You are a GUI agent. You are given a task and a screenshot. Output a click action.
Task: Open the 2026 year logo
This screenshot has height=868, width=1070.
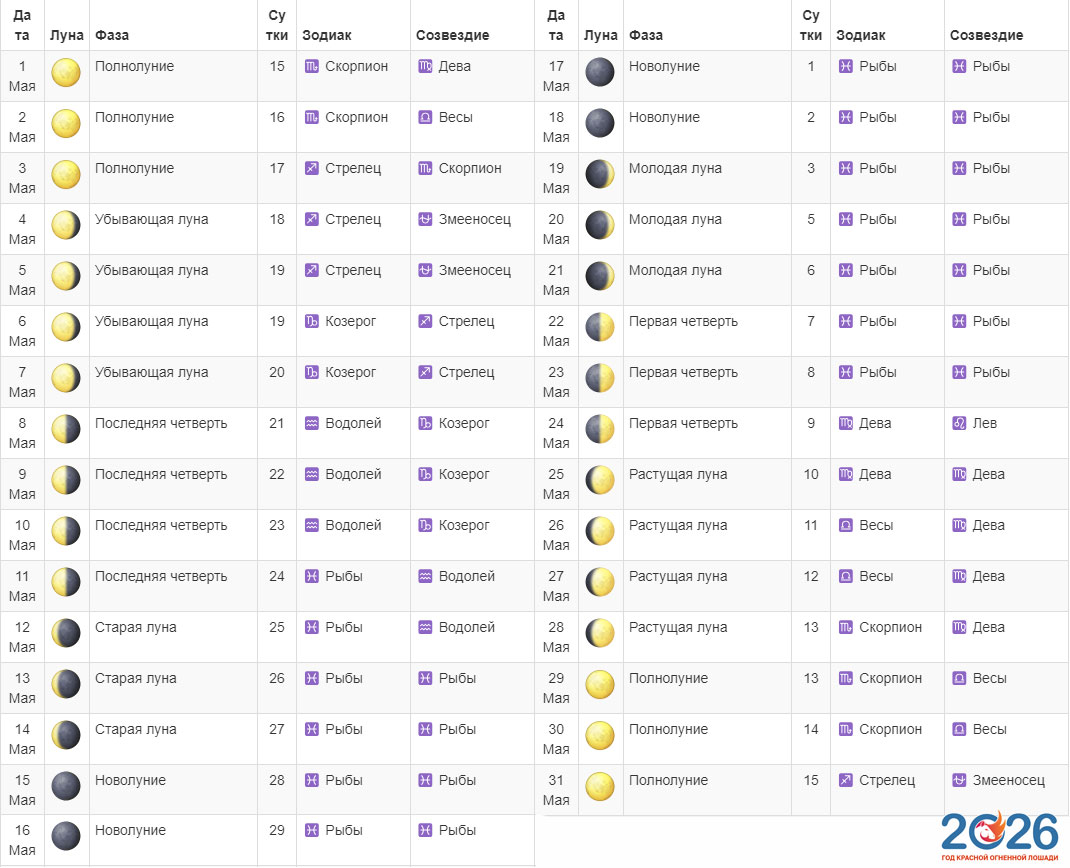pyautogui.click(x=999, y=835)
